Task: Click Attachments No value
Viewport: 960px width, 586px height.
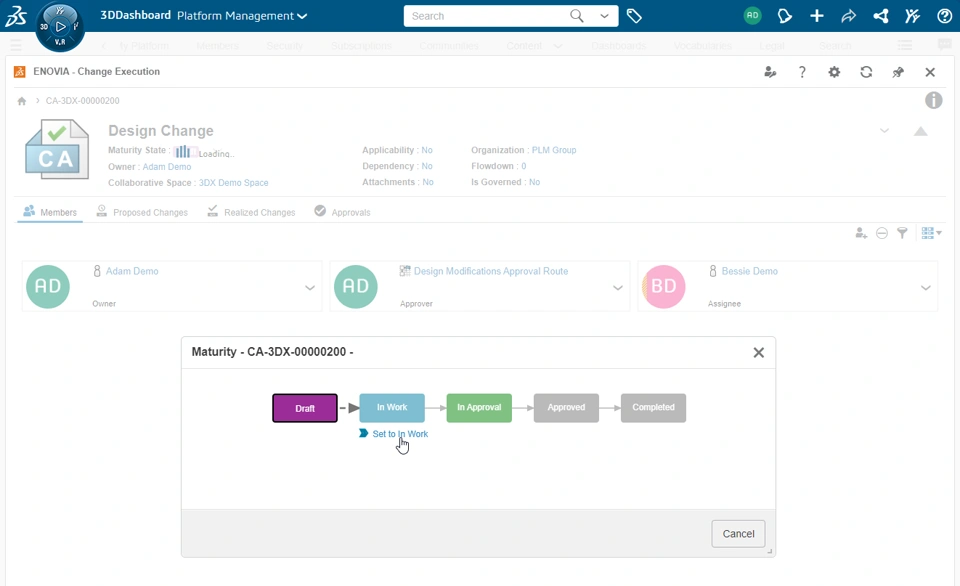Action: click(428, 182)
